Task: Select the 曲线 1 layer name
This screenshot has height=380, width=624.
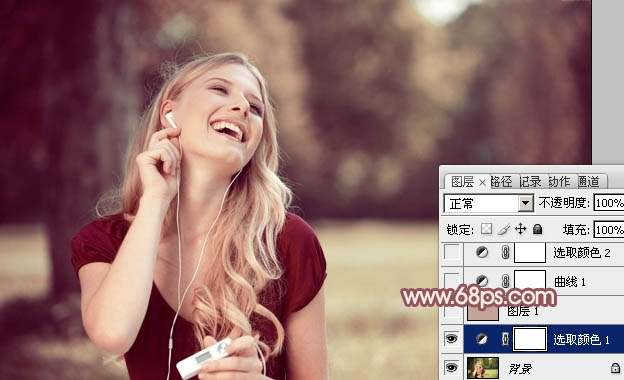Action: coord(570,282)
